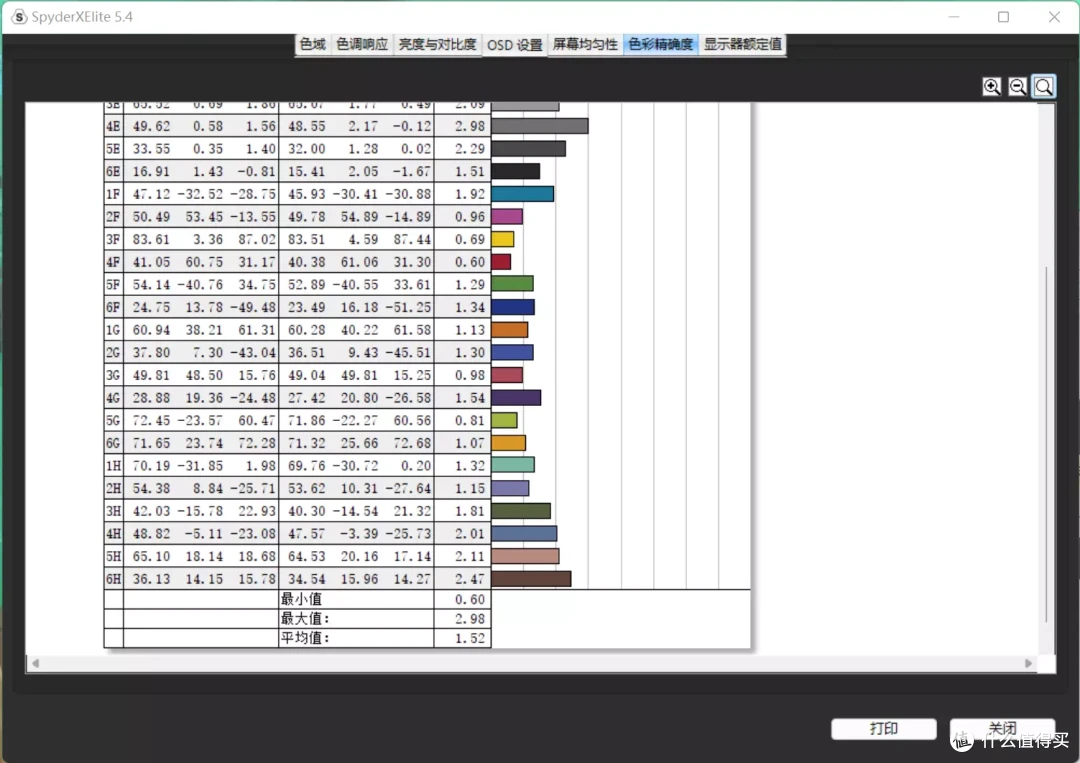The image size is (1080, 763).
Task: Click the vertical scrollbar thumb
Action: pos(1046,444)
